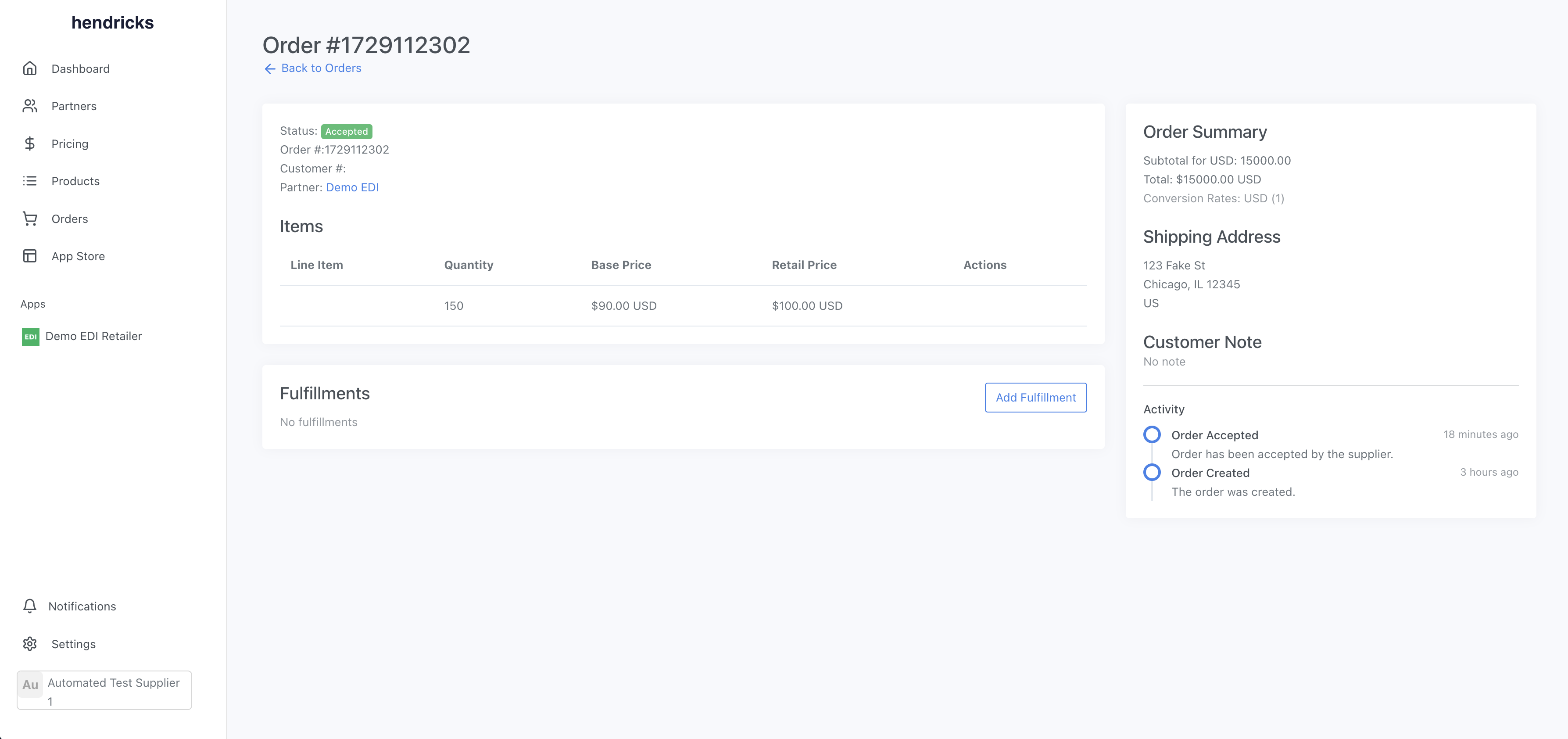Click Add Fulfillment button

(1036, 397)
